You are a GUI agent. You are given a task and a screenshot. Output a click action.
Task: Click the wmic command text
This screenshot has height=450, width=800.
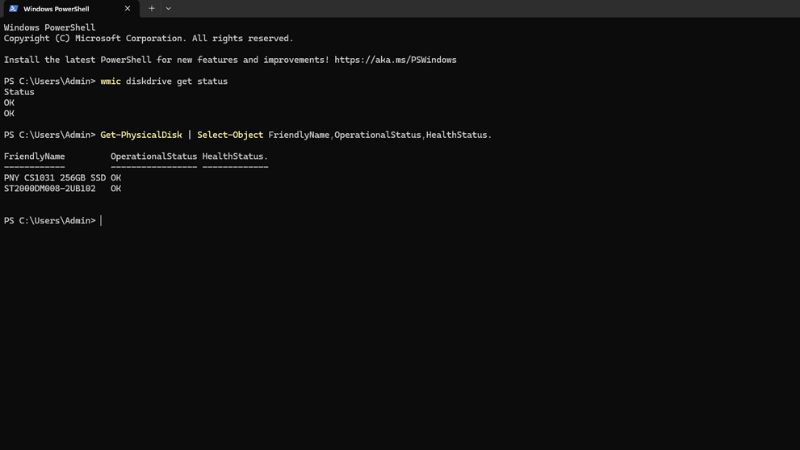(111, 81)
